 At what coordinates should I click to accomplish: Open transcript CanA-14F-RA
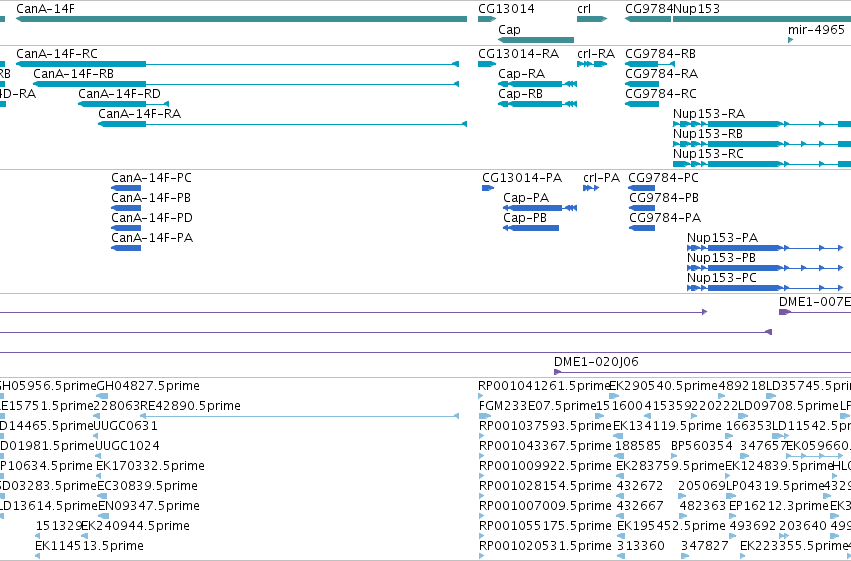(x=282, y=124)
